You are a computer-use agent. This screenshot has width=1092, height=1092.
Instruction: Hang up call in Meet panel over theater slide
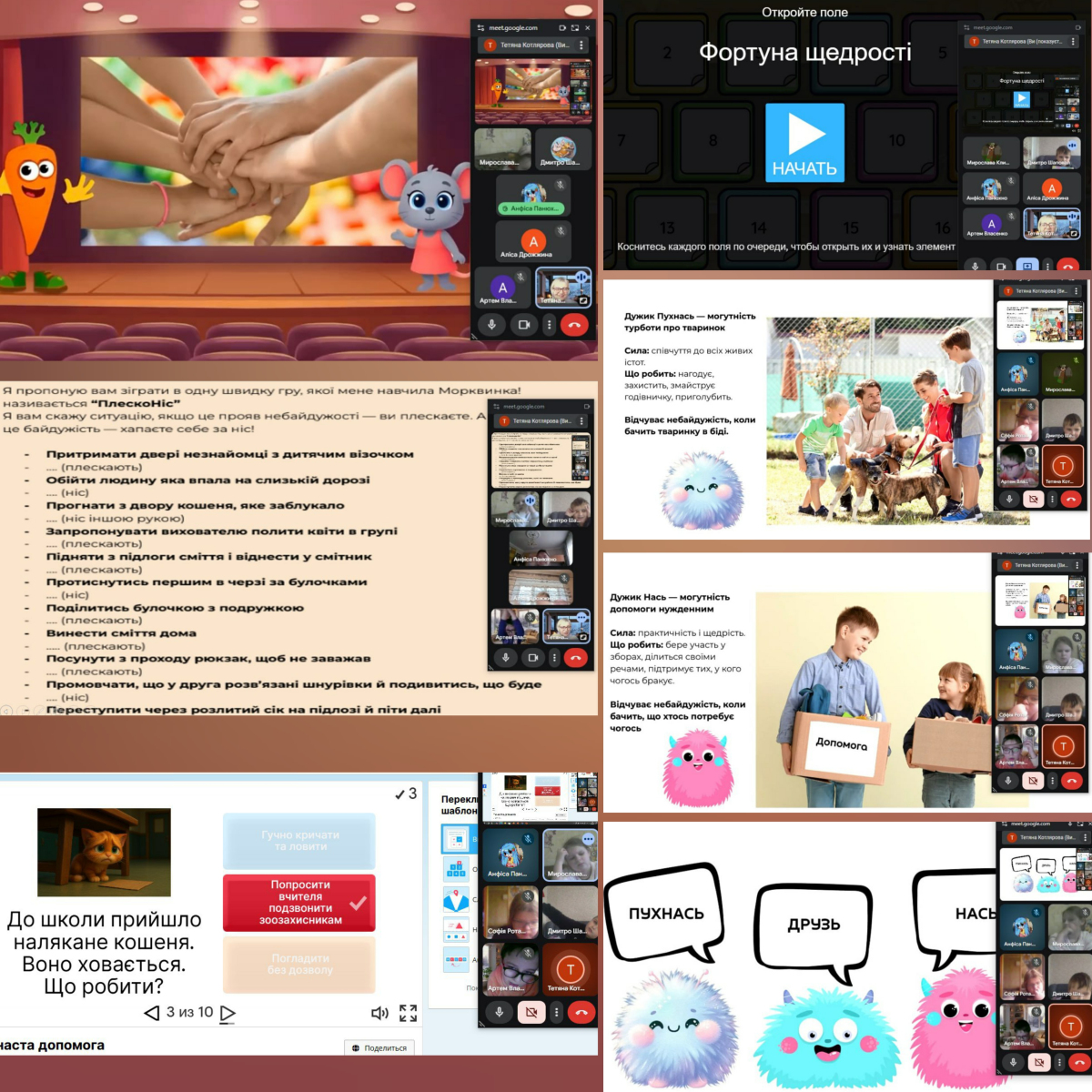pyautogui.click(x=574, y=324)
